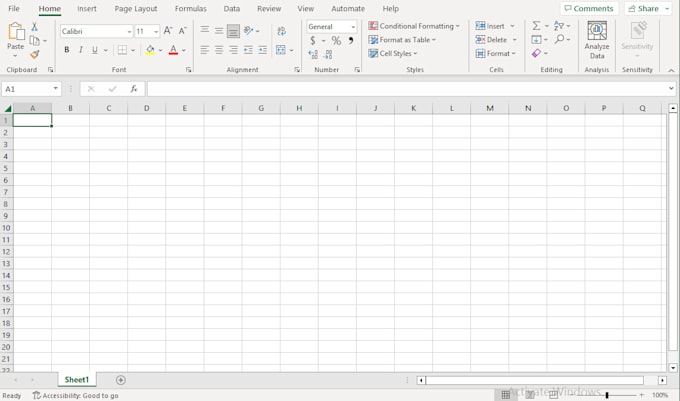
Task: Switch to the Page Layout tab
Action: (x=136, y=9)
